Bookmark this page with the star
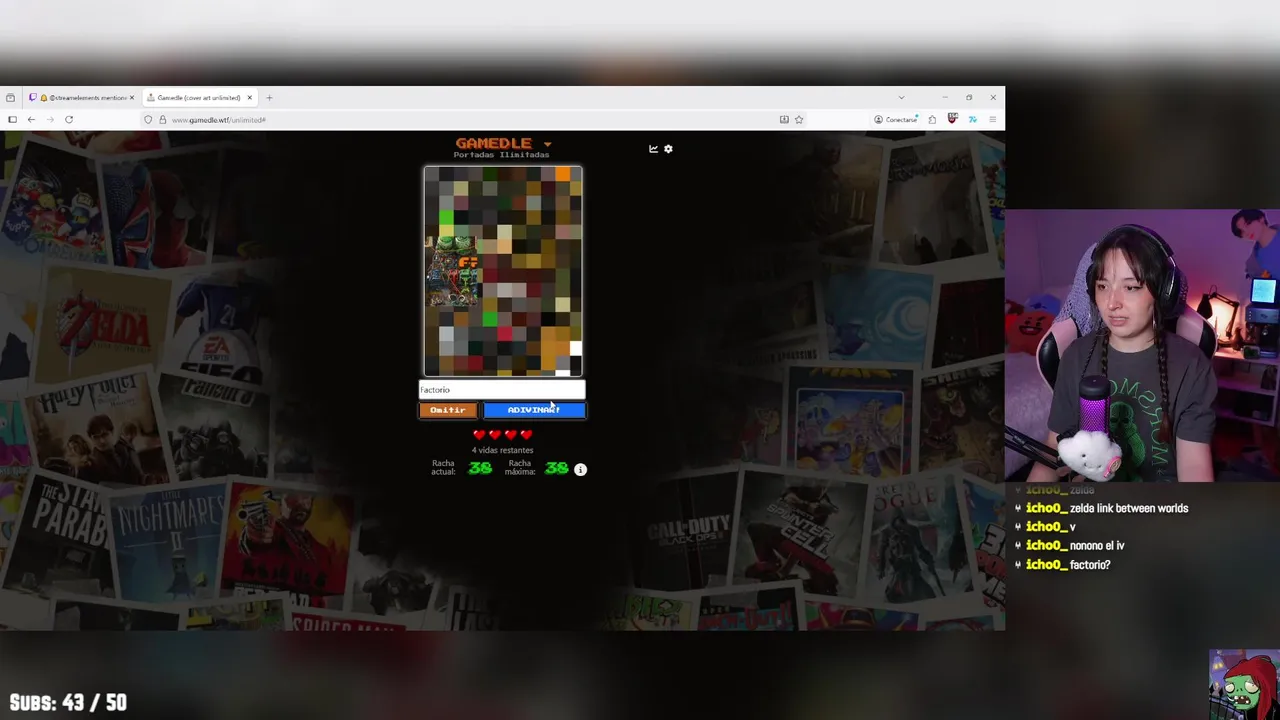Image resolution: width=1280 pixels, height=720 pixels. tap(798, 120)
